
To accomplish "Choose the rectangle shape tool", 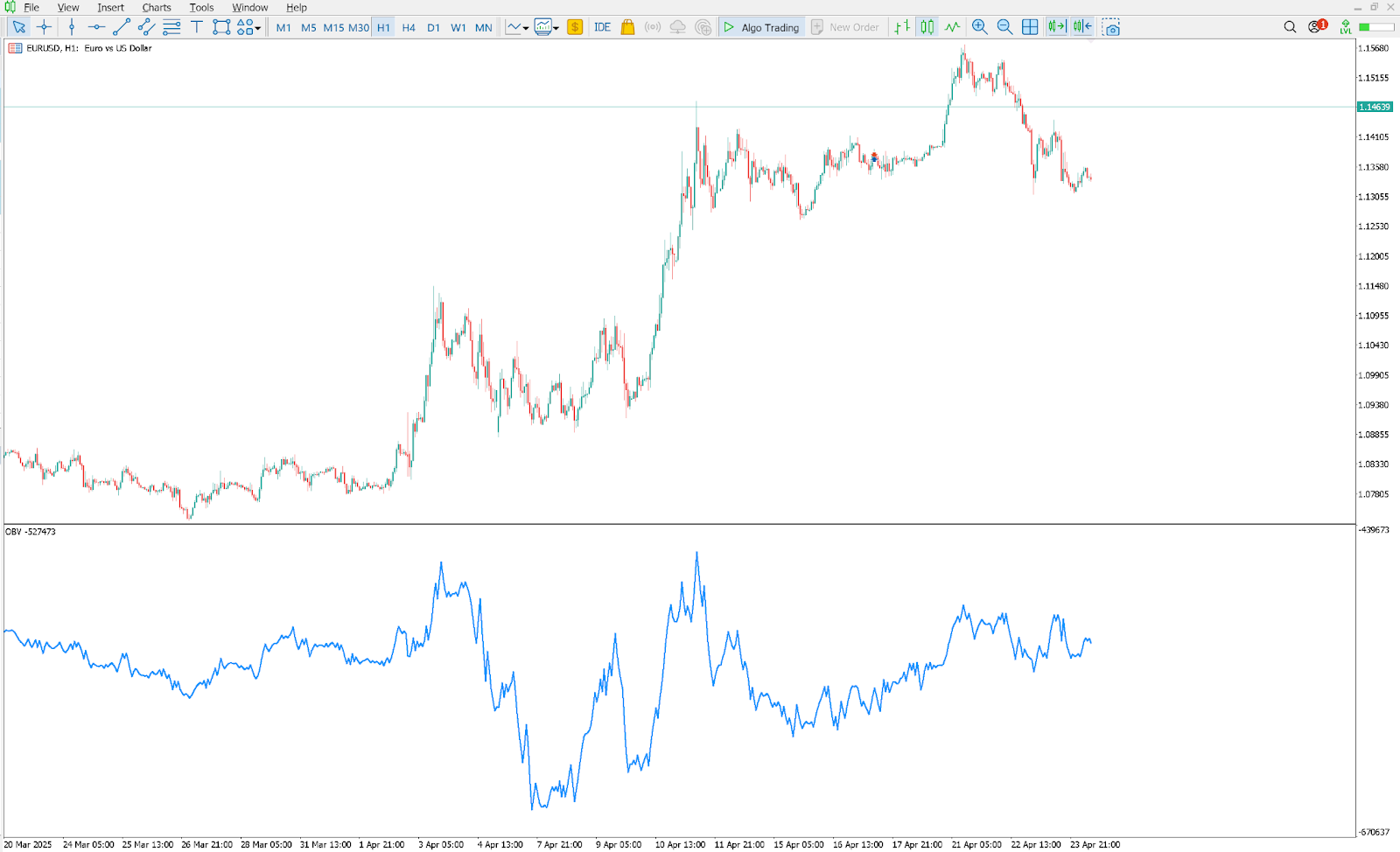I will (221, 27).
